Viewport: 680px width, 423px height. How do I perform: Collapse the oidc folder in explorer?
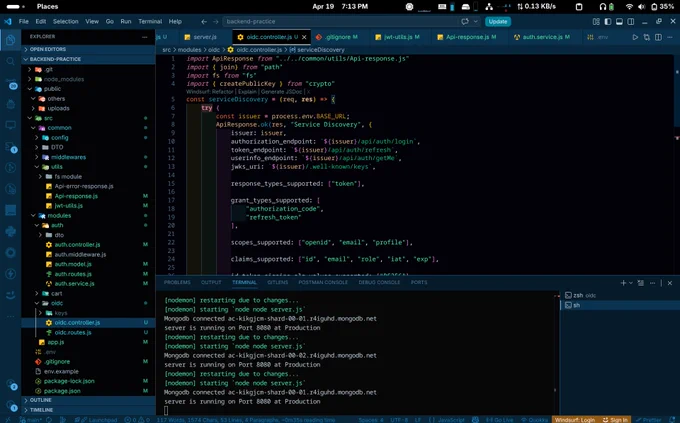(88, 303)
